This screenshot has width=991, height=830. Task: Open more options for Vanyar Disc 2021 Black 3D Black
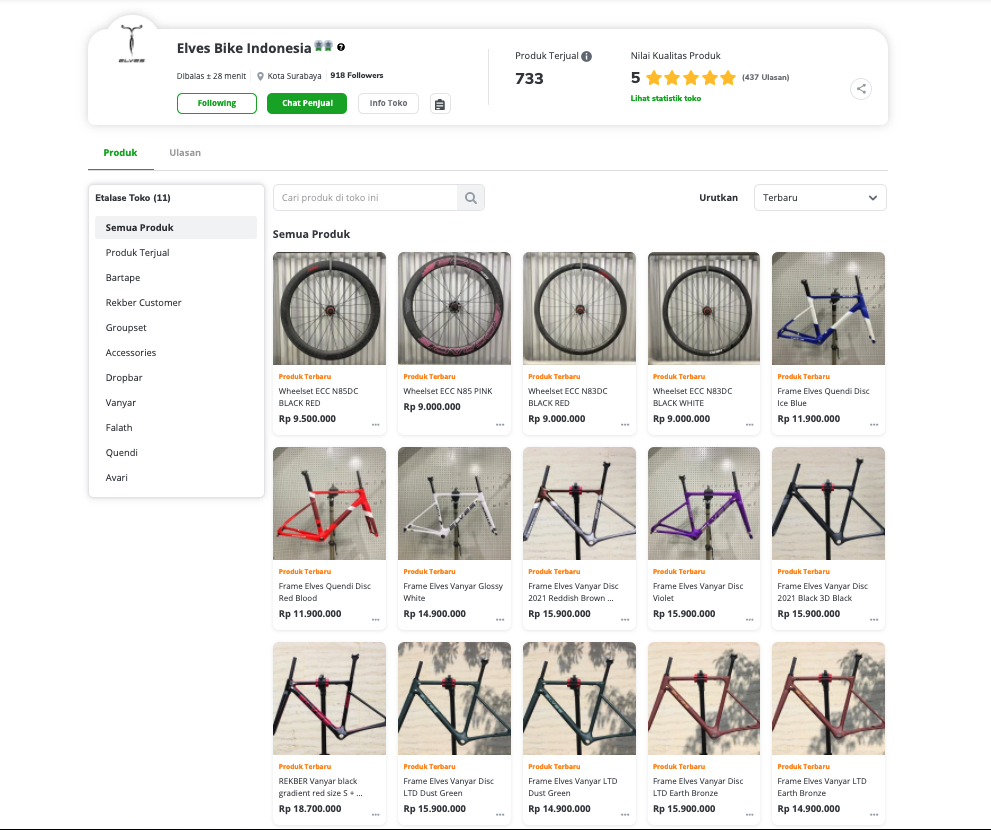874,619
